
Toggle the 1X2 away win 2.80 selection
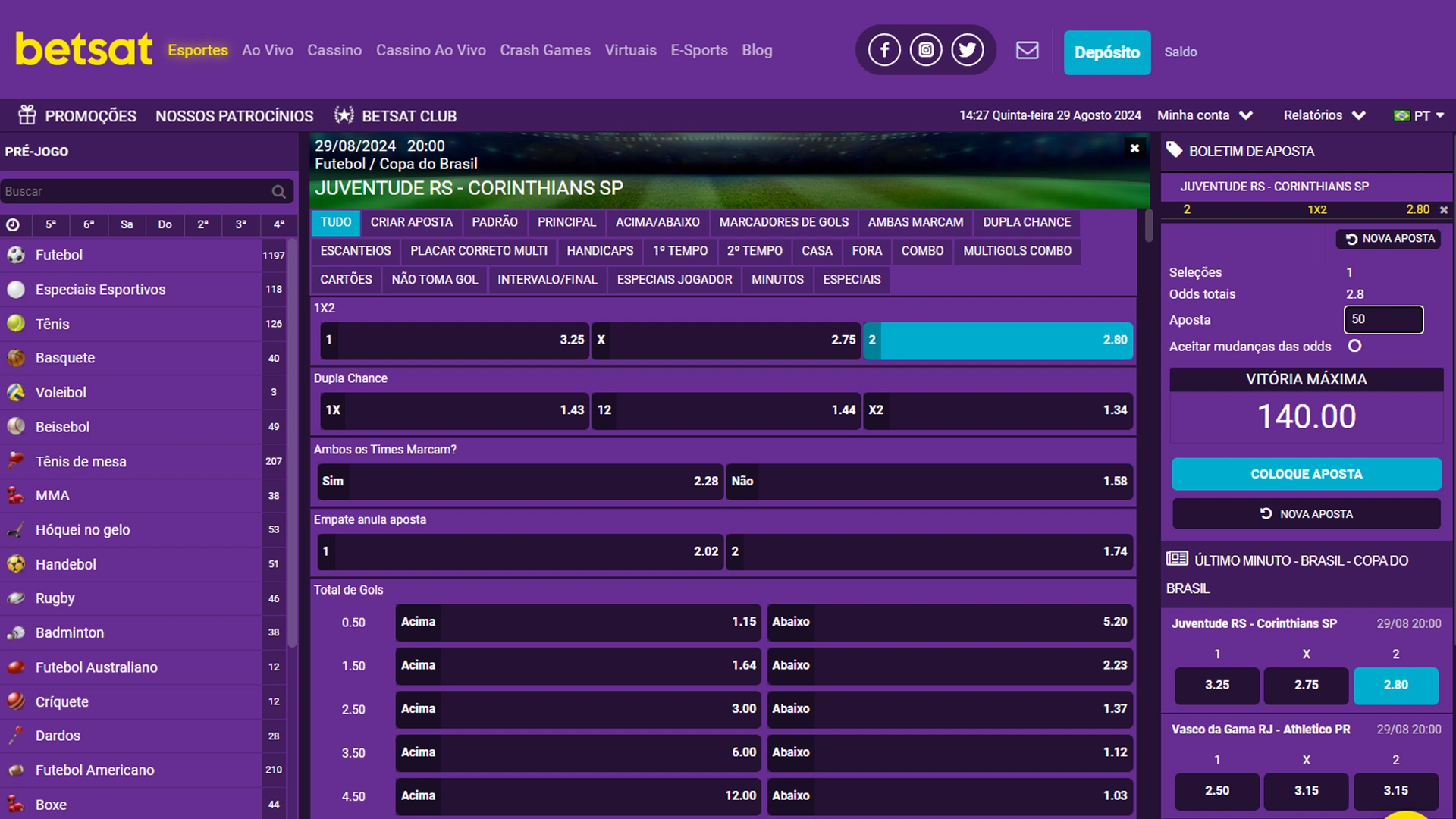[998, 340]
